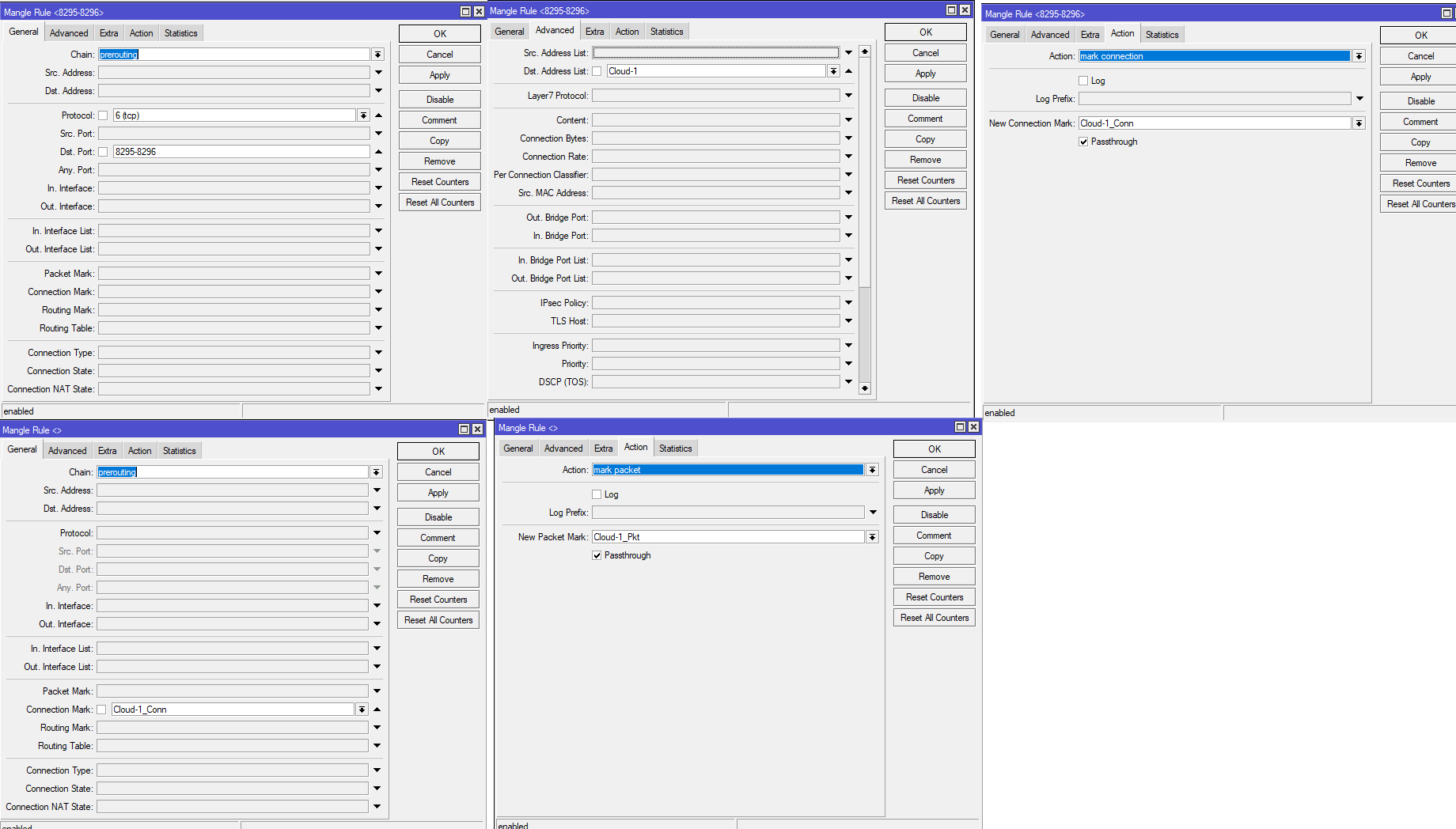Switch to General tab in Advanced window
Image resolution: width=1456 pixels, height=829 pixels.
click(x=510, y=32)
